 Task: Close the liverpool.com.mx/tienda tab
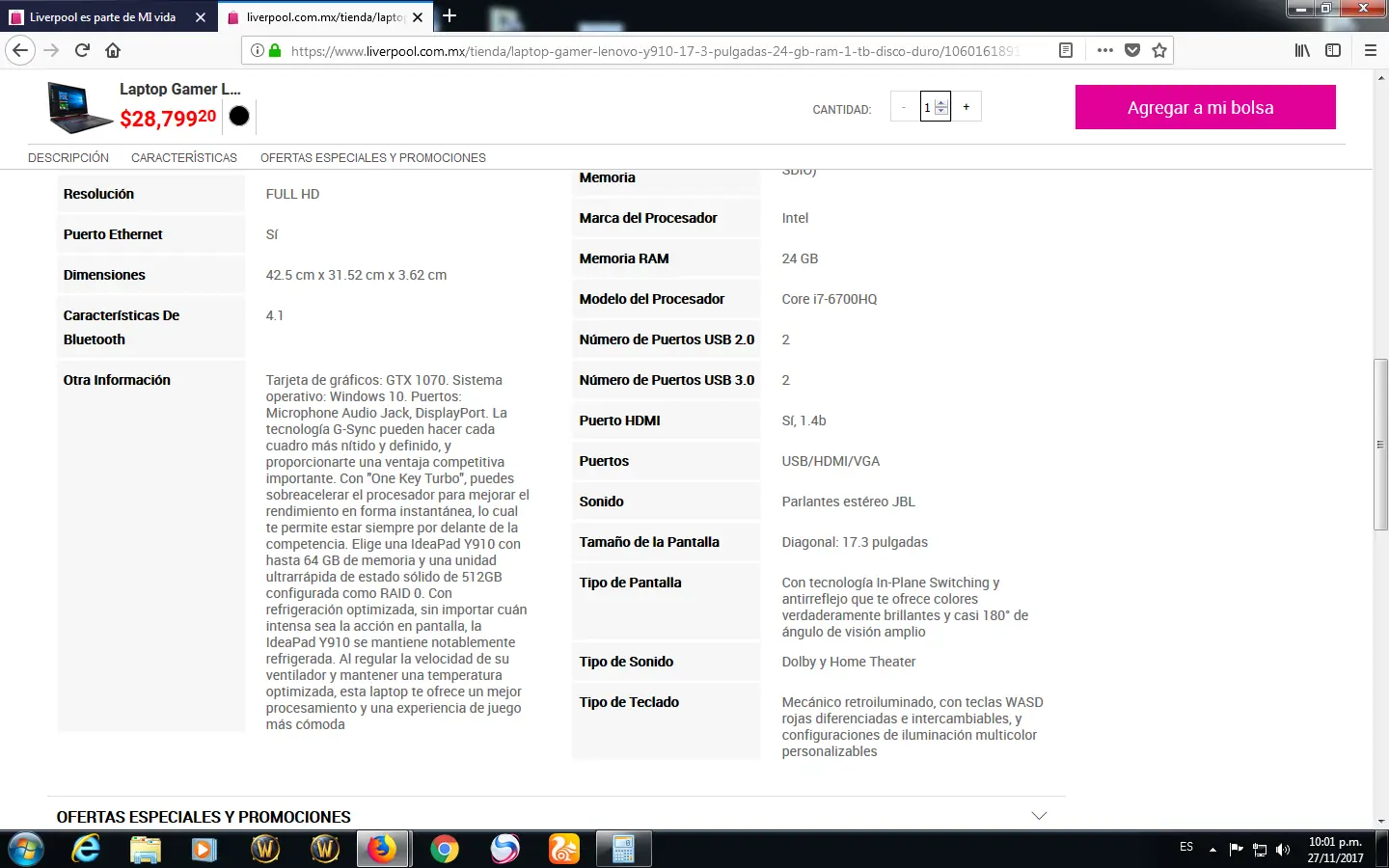pyautogui.click(x=418, y=17)
